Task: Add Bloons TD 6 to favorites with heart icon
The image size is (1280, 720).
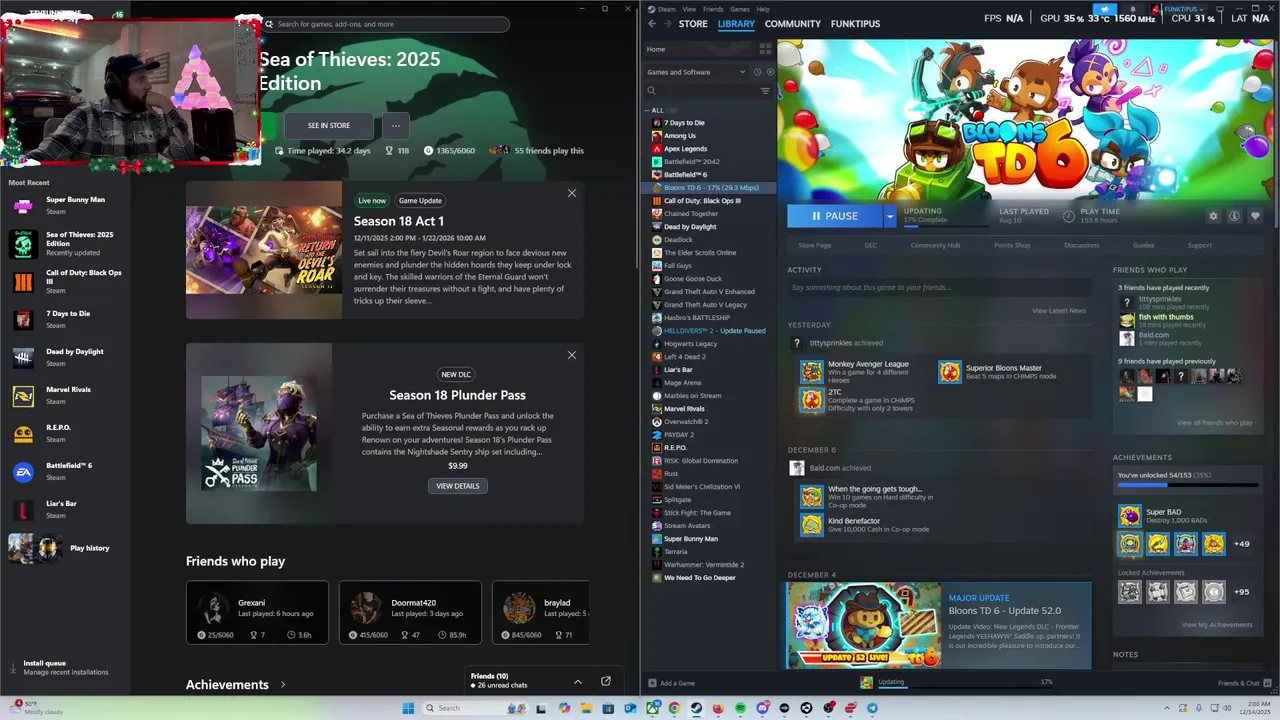Action: [x=1255, y=216]
